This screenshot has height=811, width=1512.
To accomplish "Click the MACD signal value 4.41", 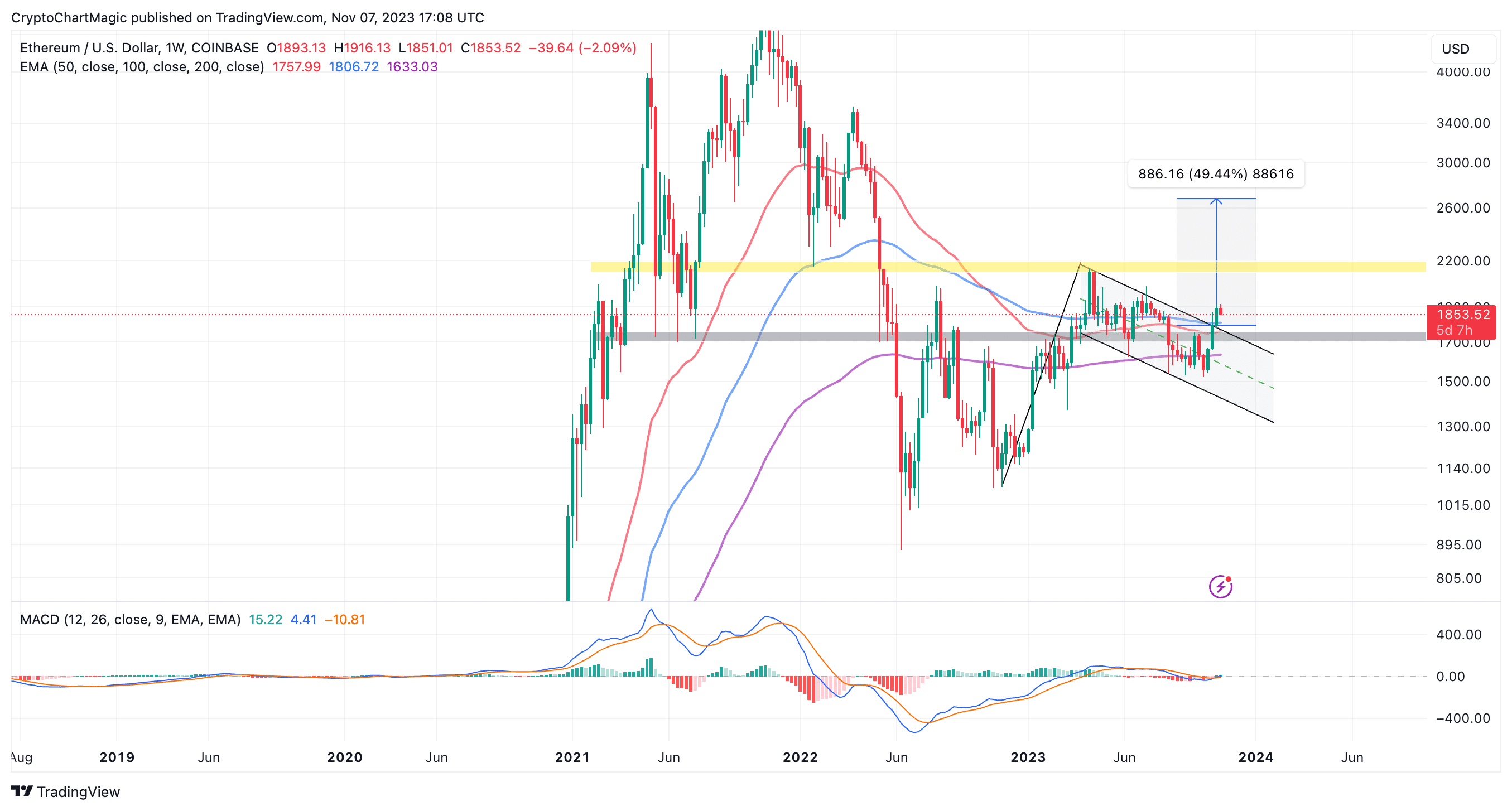I will click(304, 620).
